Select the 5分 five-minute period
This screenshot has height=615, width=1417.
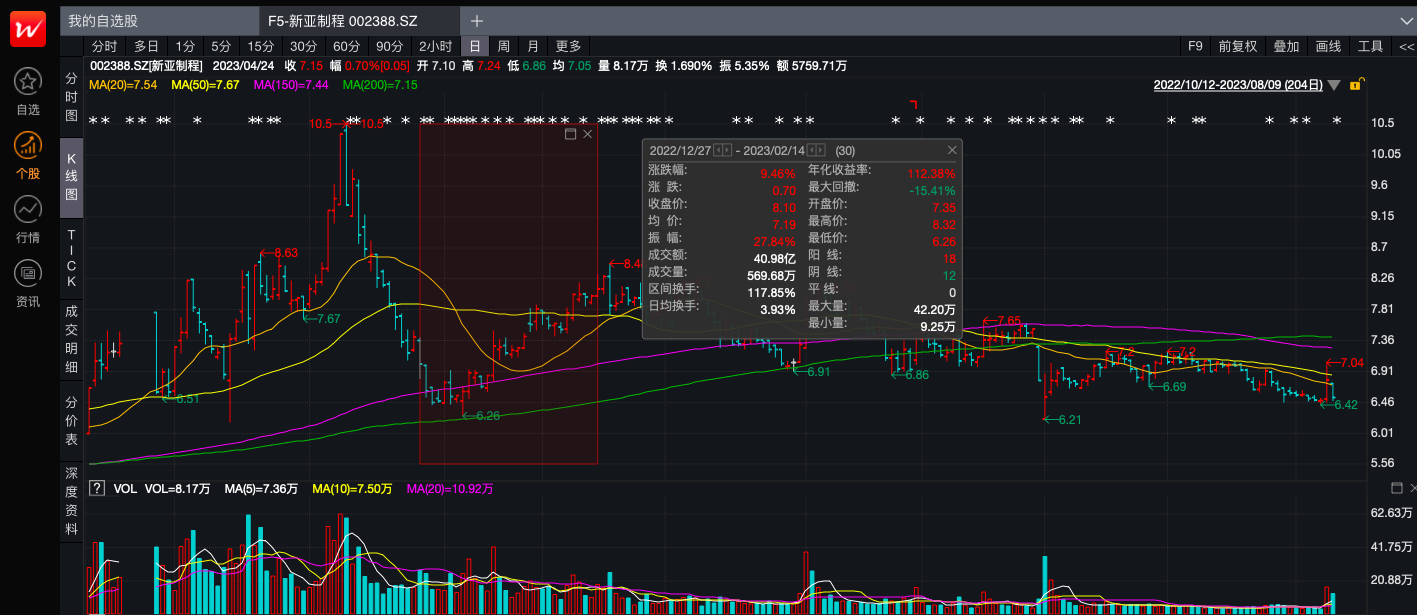[221, 47]
